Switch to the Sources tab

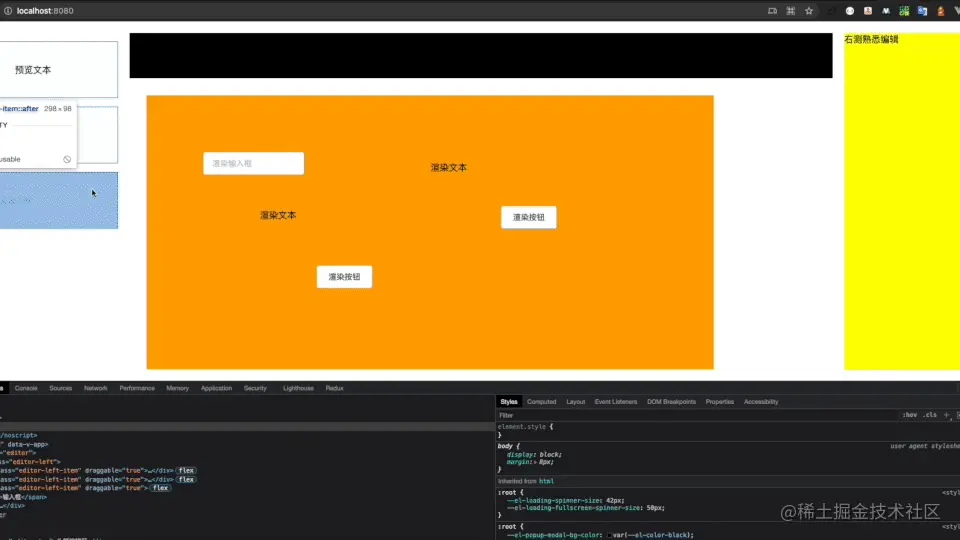coord(61,388)
